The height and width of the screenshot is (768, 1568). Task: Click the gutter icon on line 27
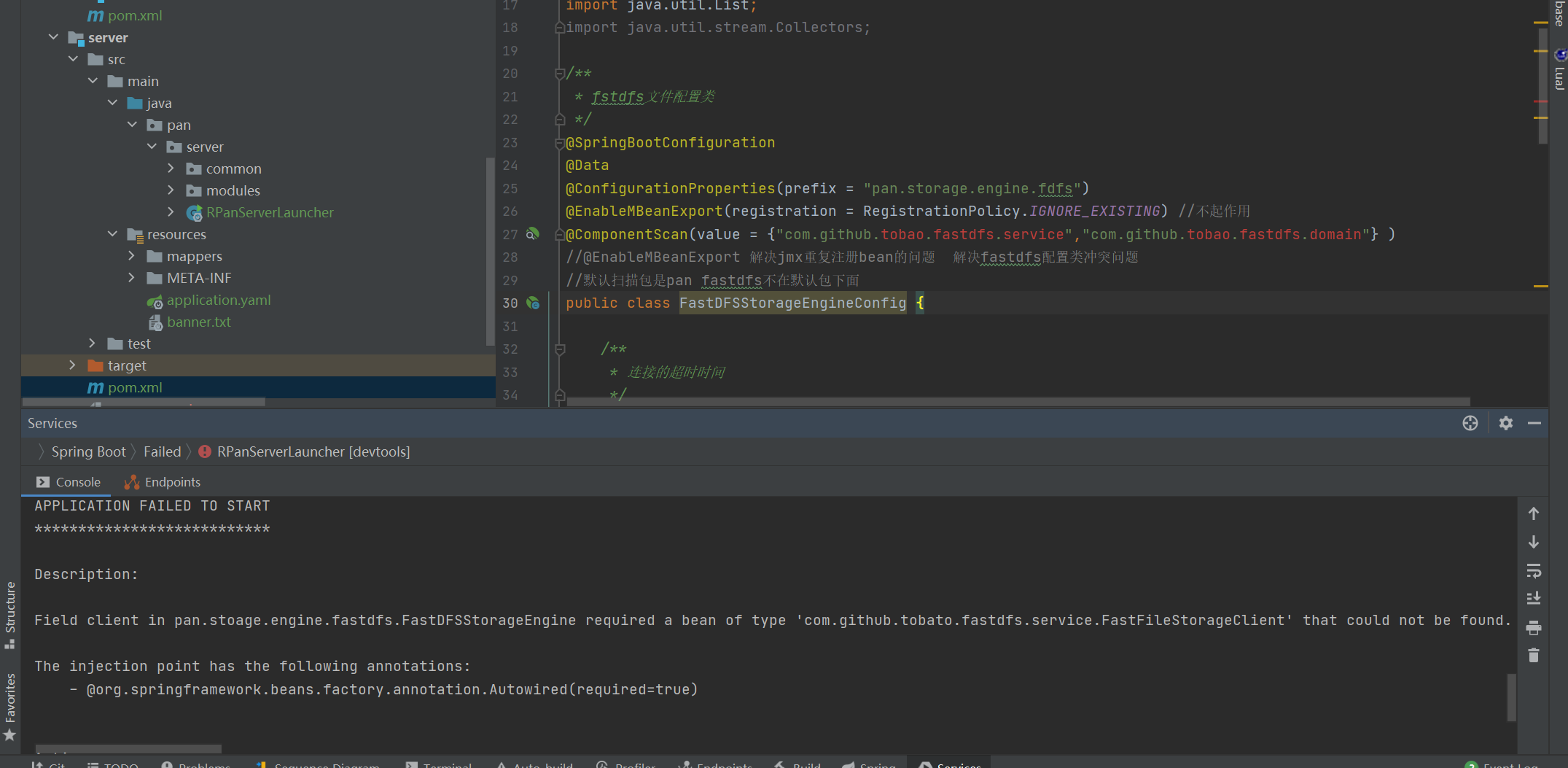pos(533,234)
